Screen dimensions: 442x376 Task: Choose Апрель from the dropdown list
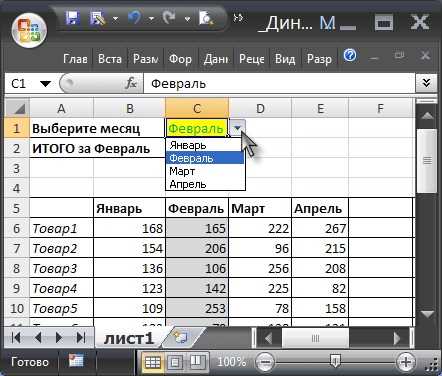pyautogui.click(x=205, y=184)
